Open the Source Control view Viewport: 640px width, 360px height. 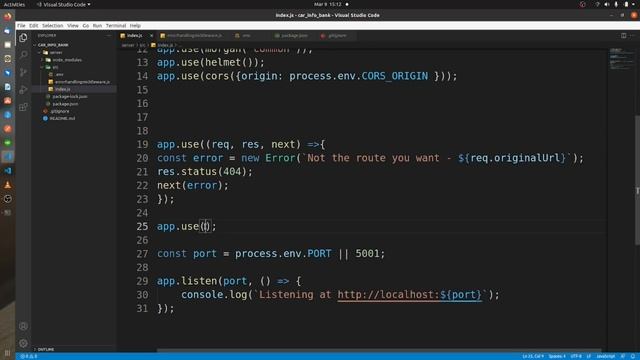[x=23, y=72]
